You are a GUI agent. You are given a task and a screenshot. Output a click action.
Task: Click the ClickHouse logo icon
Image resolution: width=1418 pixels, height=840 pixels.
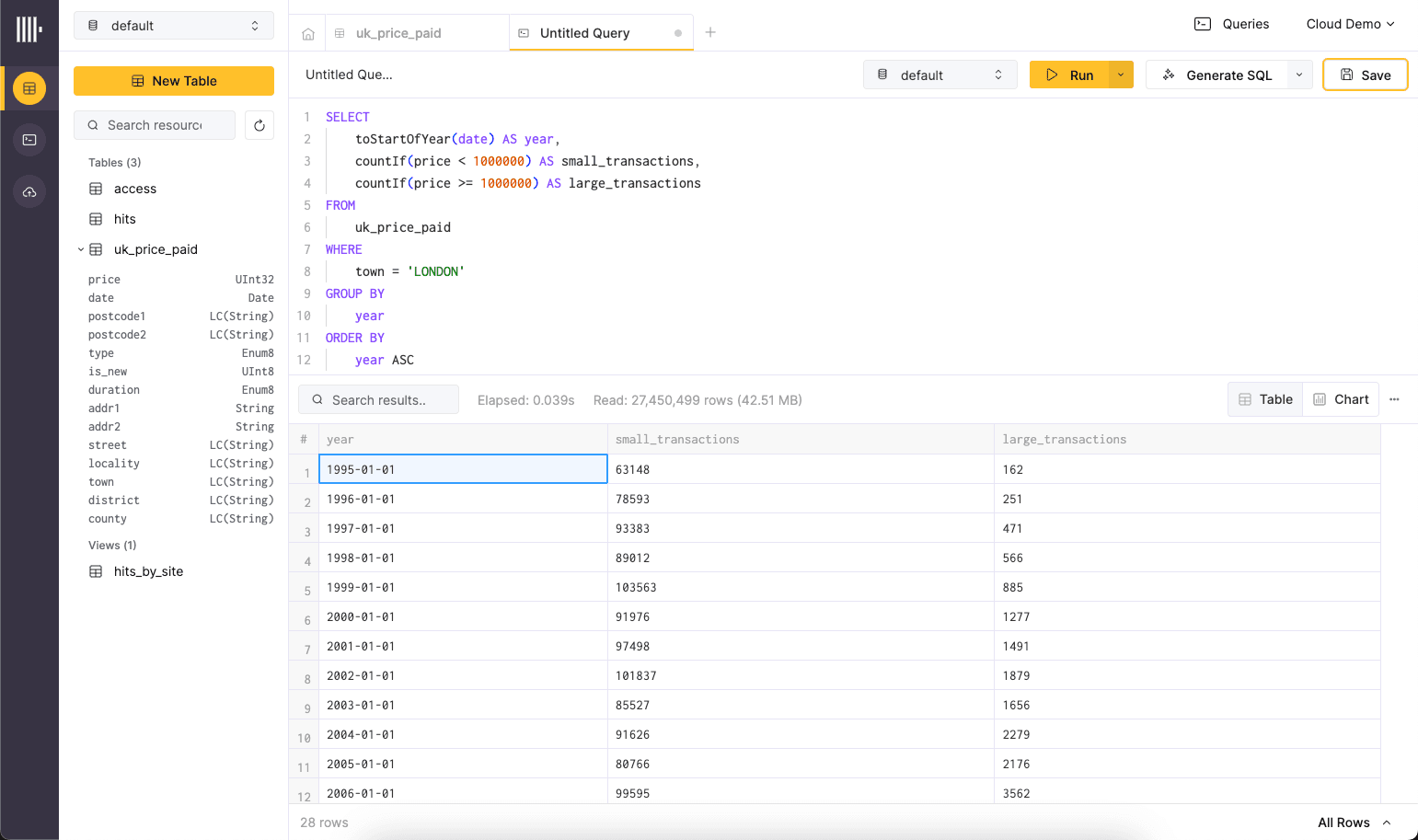(29, 29)
